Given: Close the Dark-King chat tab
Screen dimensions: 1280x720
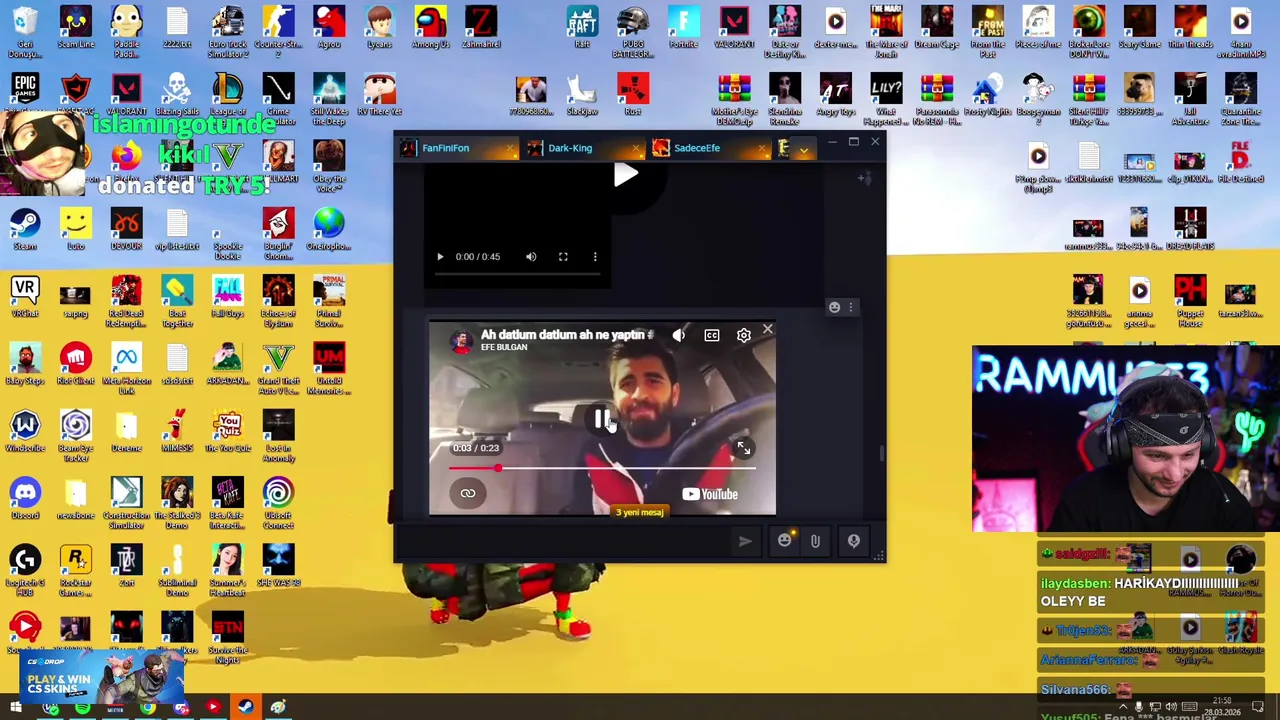Looking at the screenshot, I should [x=636, y=149].
